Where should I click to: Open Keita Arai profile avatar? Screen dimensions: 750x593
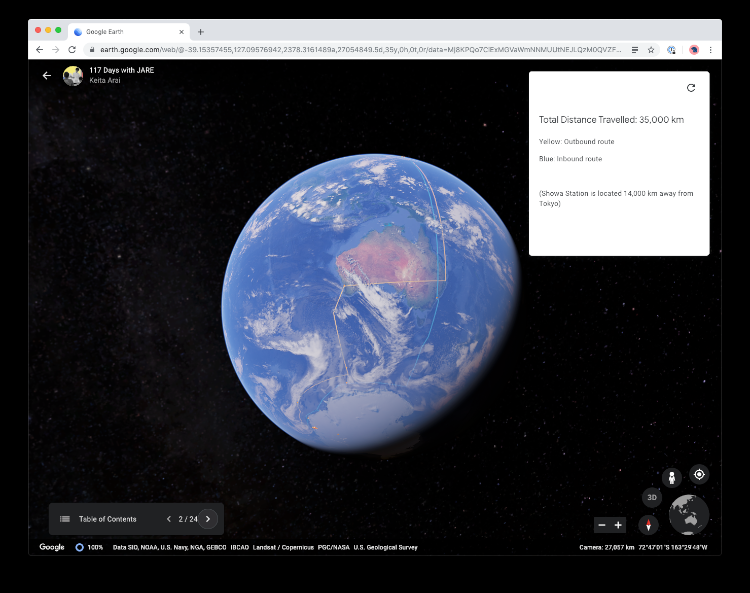(x=73, y=76)
